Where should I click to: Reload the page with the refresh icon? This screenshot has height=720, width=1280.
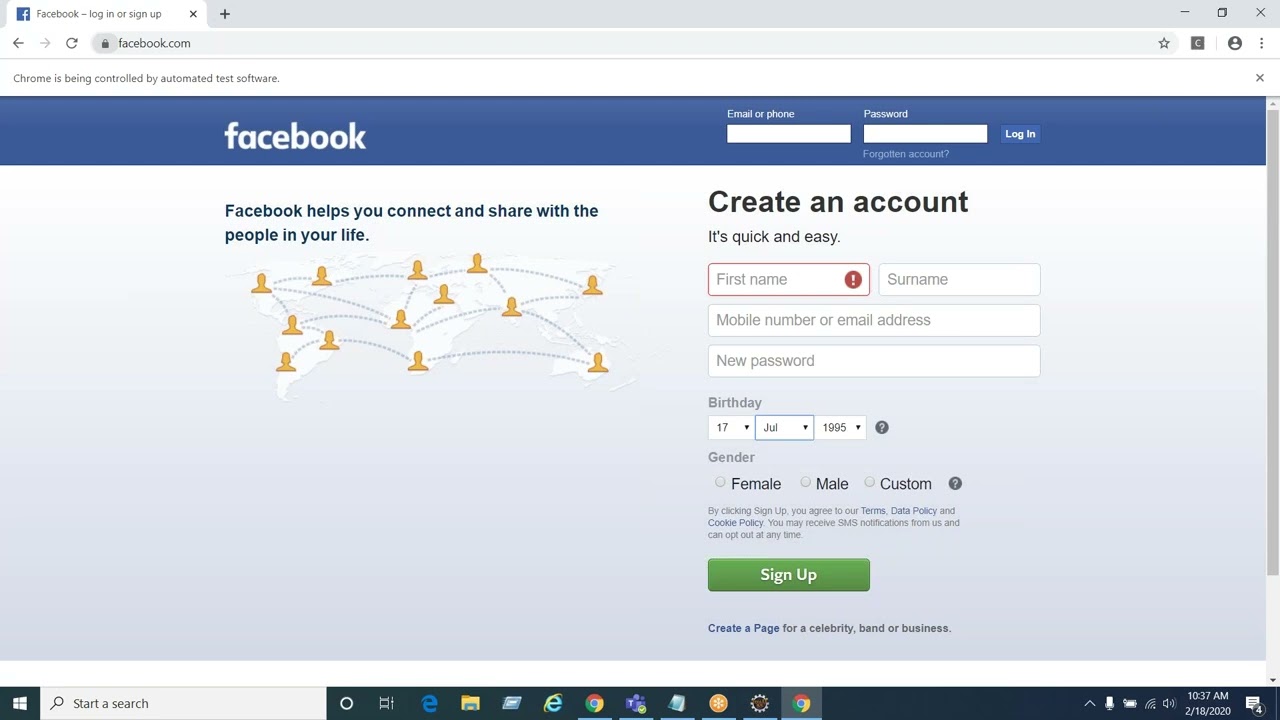pos(72,43)
